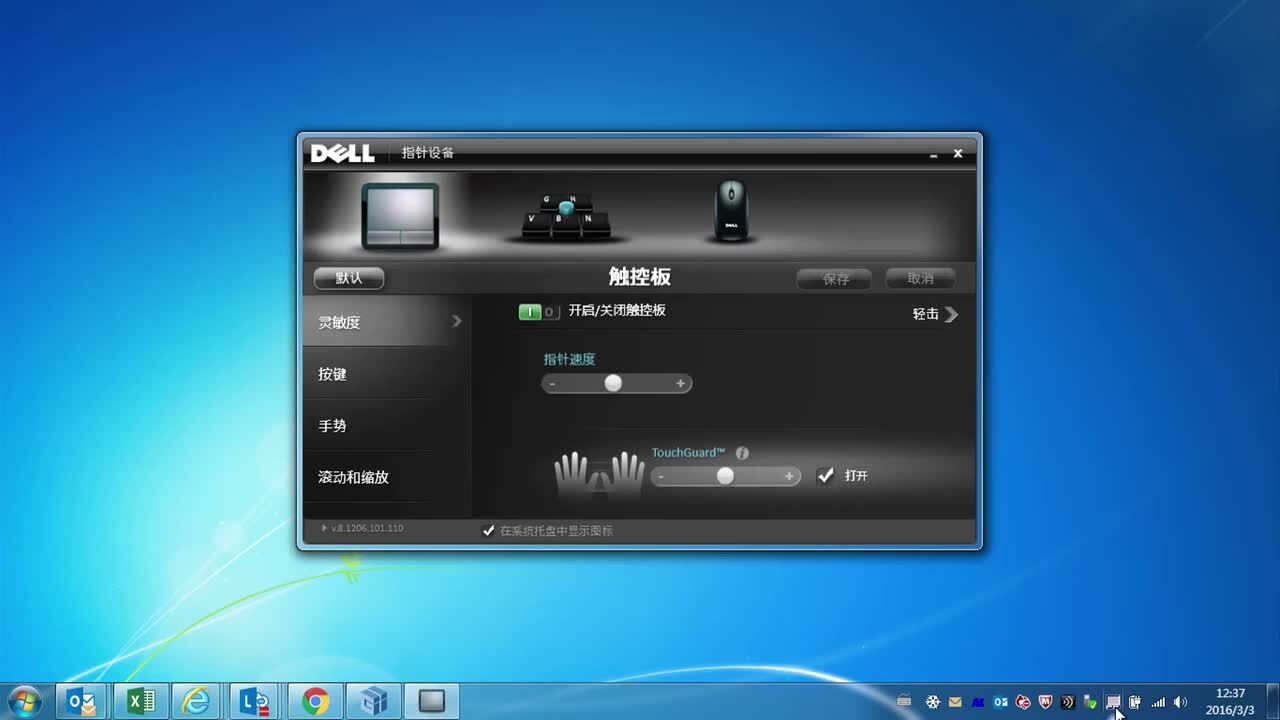Expand the version info triangle
1280x720 pixels.
(x=324, y=528)
